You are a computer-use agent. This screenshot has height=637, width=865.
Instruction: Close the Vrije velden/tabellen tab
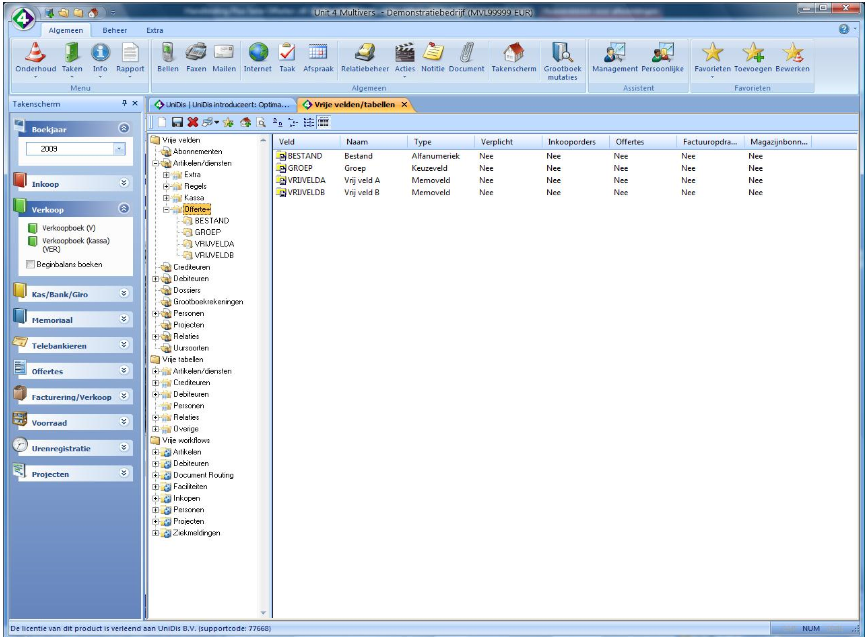point(404,104)
